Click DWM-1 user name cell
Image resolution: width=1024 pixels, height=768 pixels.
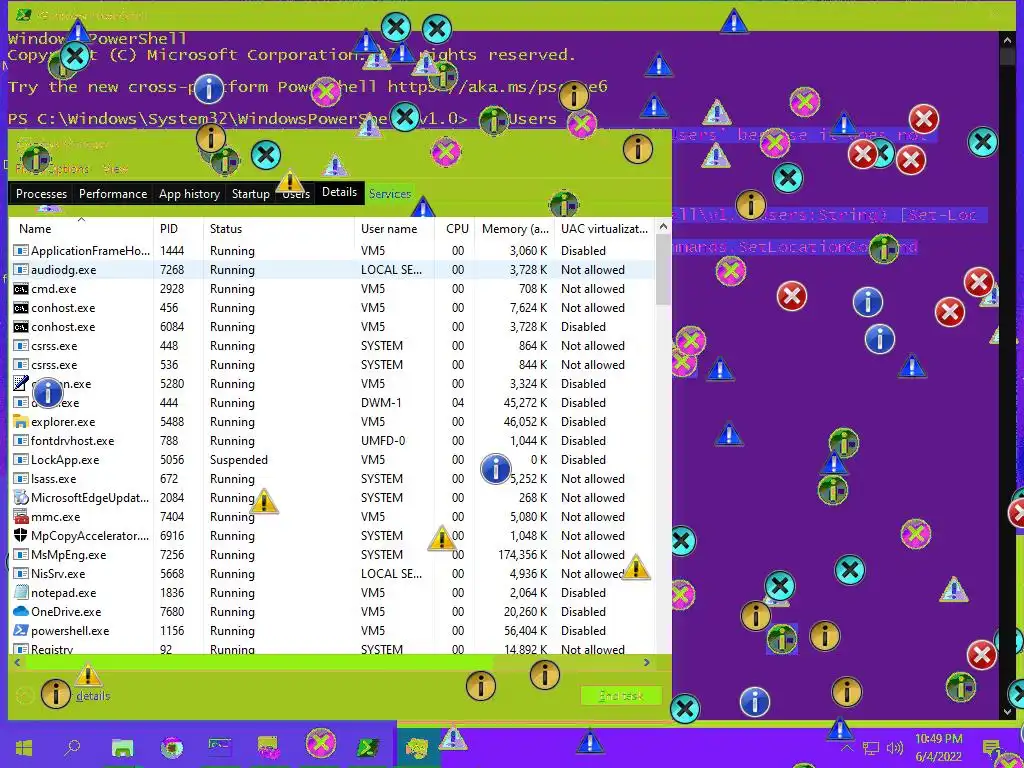click(x=383, y=403)
